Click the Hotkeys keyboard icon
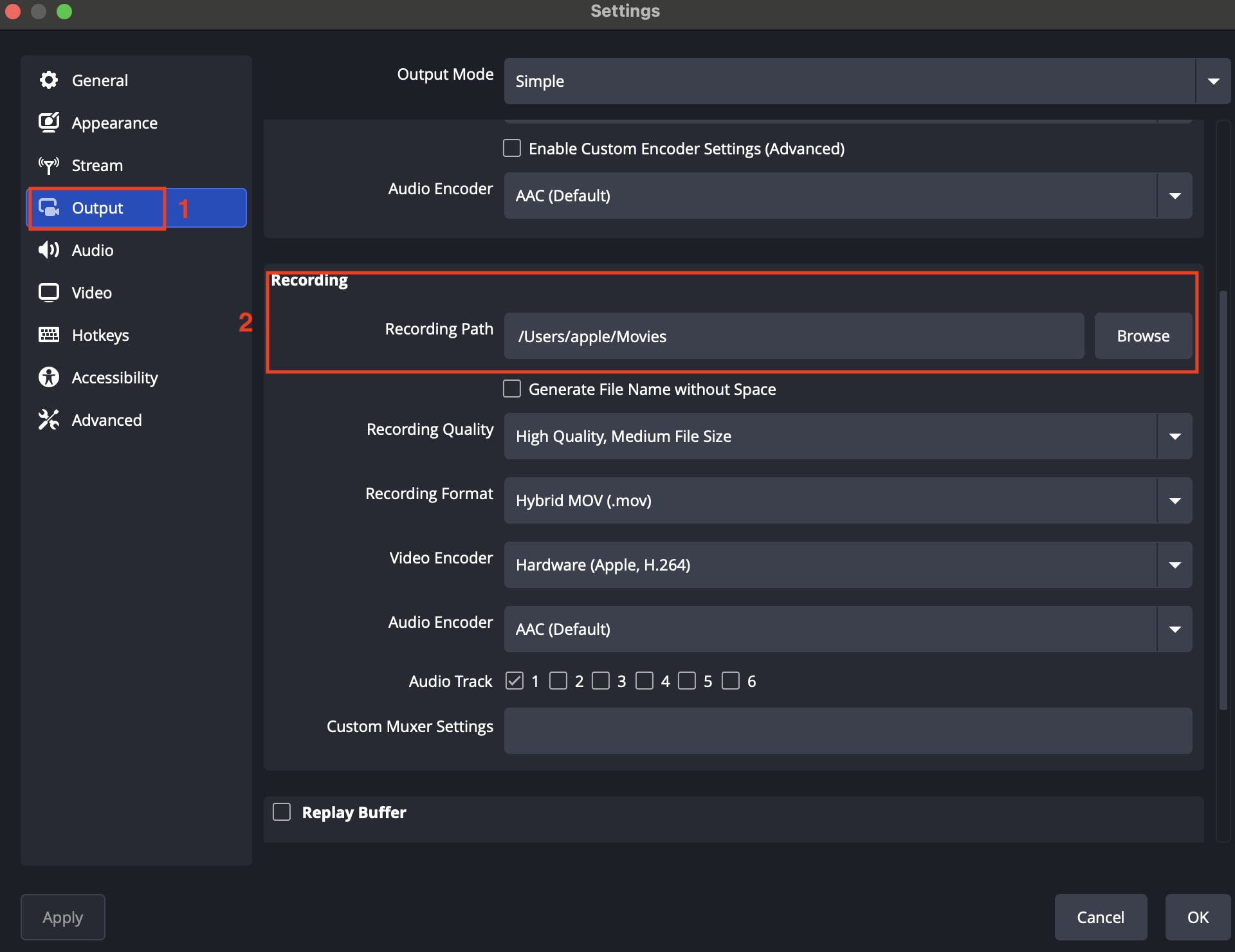Image resolution: width=1235 pixels, height=952 pixels. [x=49, y=334]
